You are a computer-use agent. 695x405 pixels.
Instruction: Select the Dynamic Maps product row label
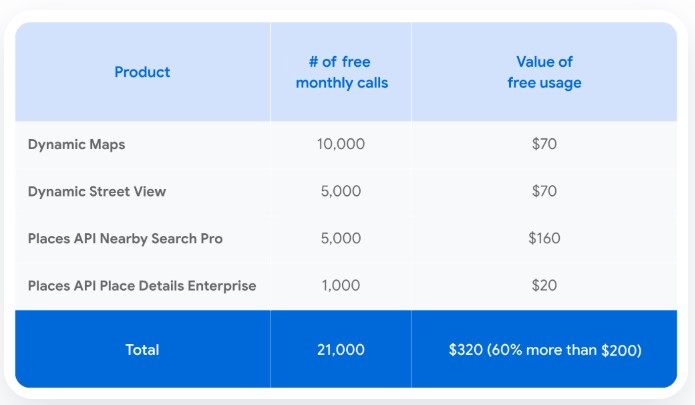(76, 144)
